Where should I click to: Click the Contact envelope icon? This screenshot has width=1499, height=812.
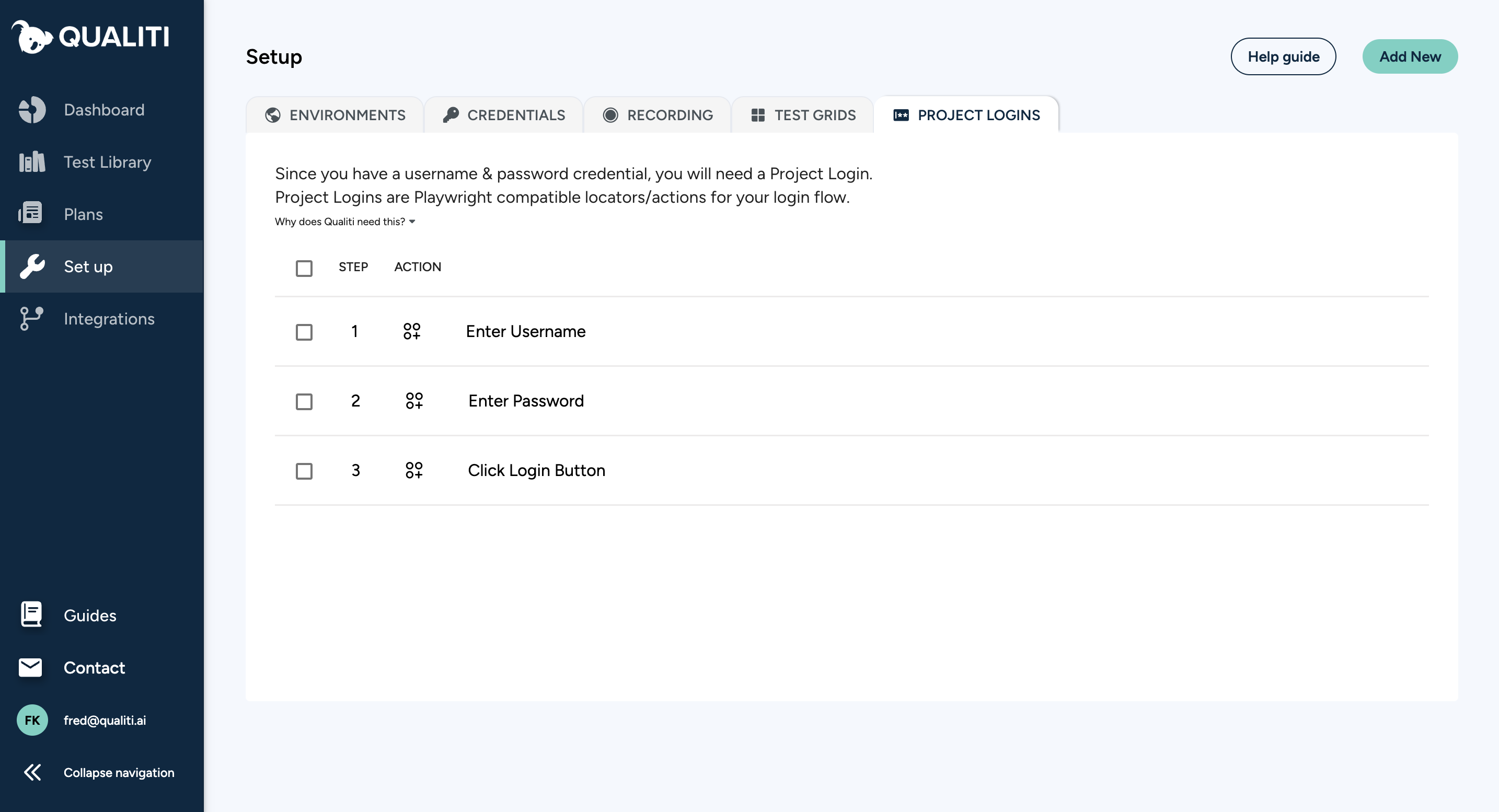30,668
